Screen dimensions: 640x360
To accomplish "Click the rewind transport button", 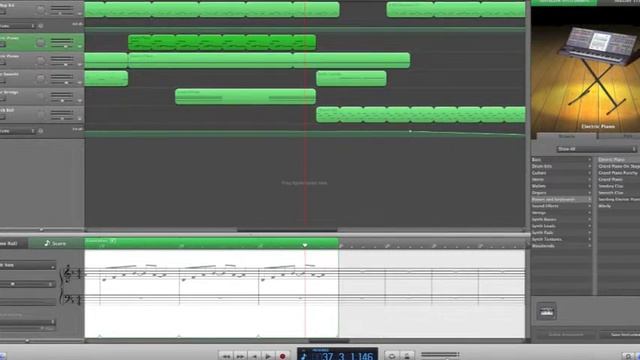I will click(226, 356).
